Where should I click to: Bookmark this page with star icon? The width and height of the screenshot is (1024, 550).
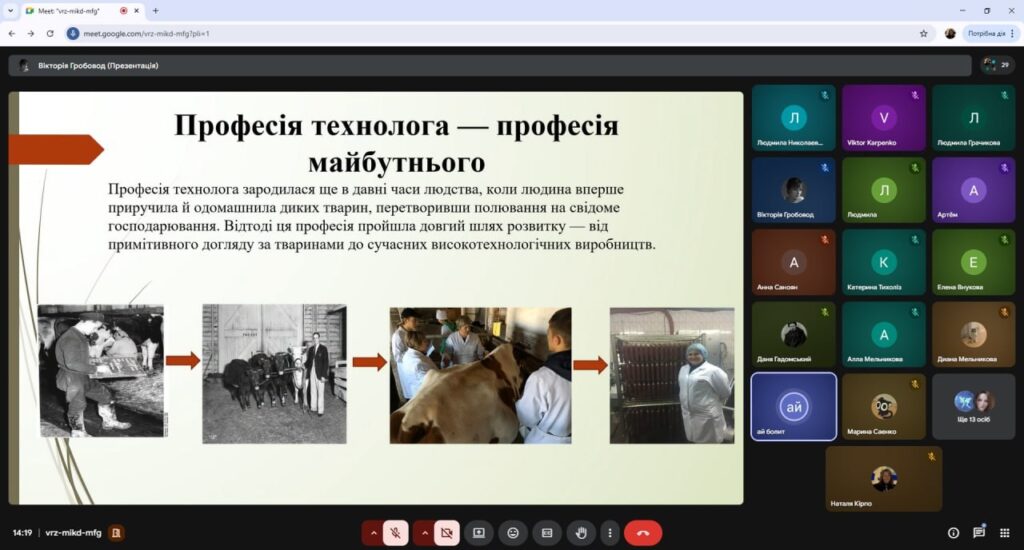click(x=923, y=33)
